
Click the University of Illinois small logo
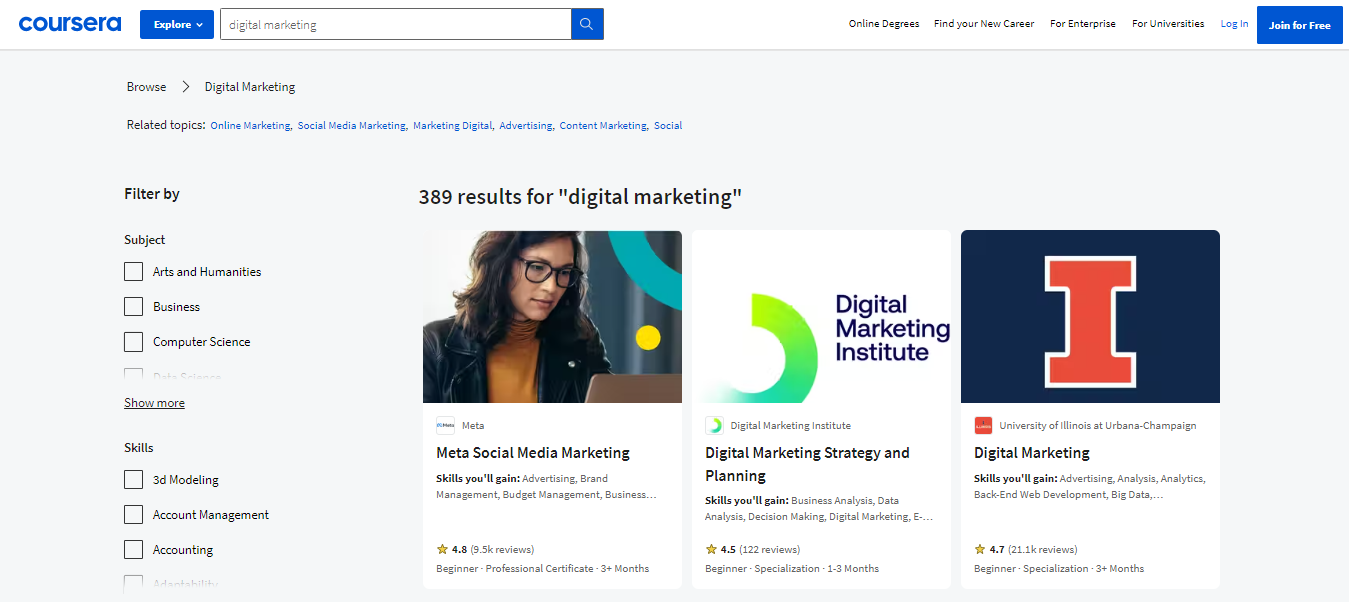[983, 425]
